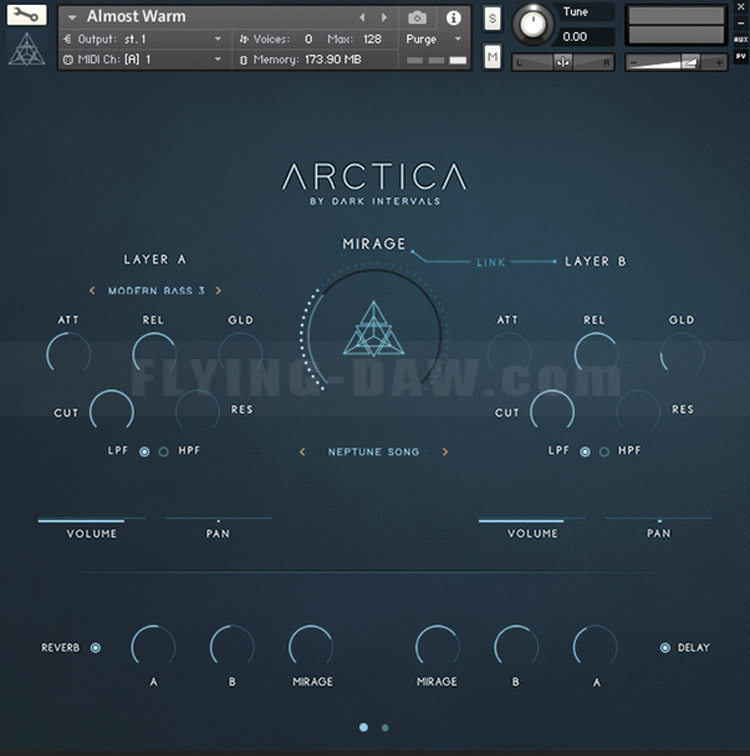Click the Tune value 0.00

tap(575, 37)
